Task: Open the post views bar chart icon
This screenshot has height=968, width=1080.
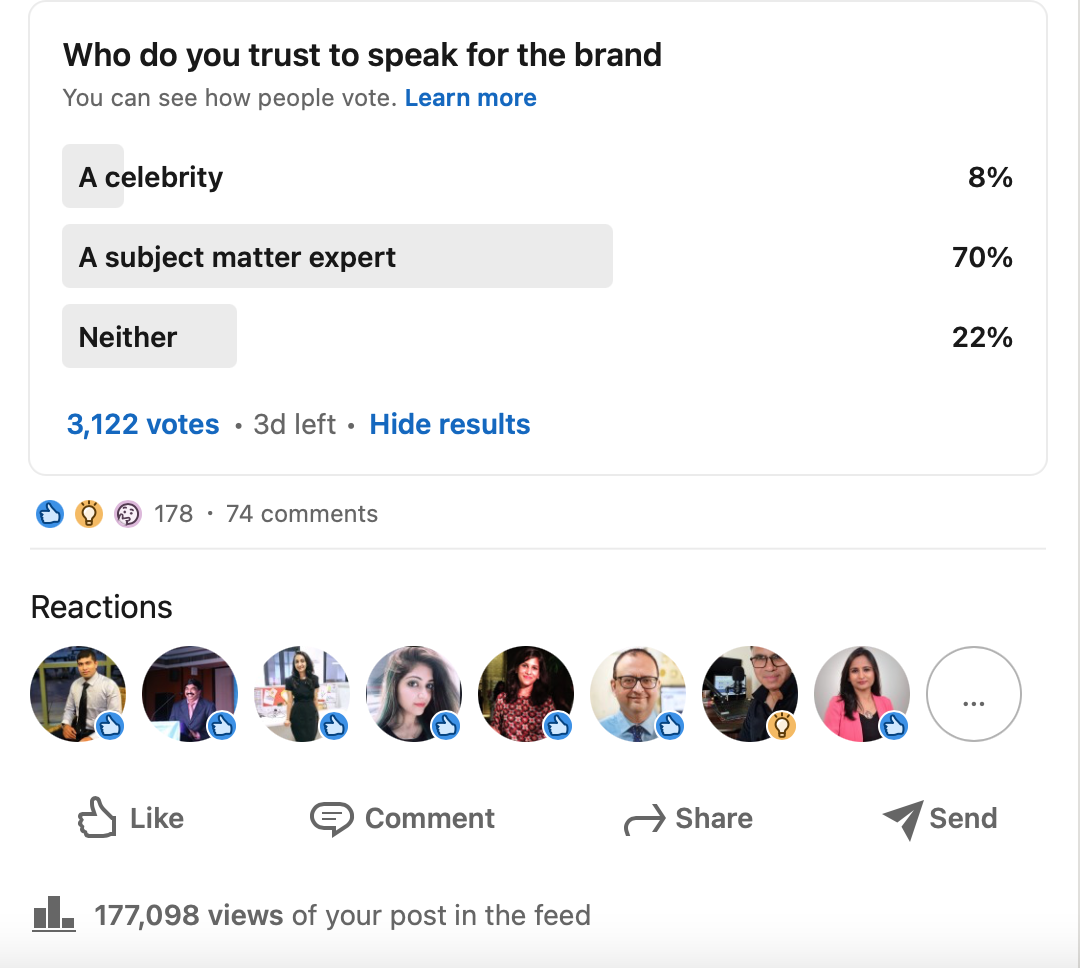Action: (54, 914)
